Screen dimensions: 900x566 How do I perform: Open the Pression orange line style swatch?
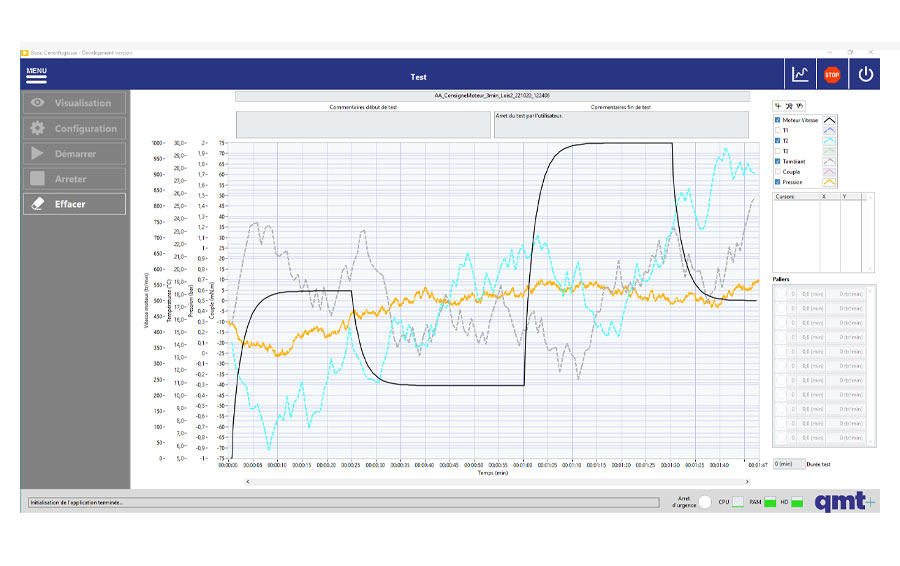pos(829,182)
